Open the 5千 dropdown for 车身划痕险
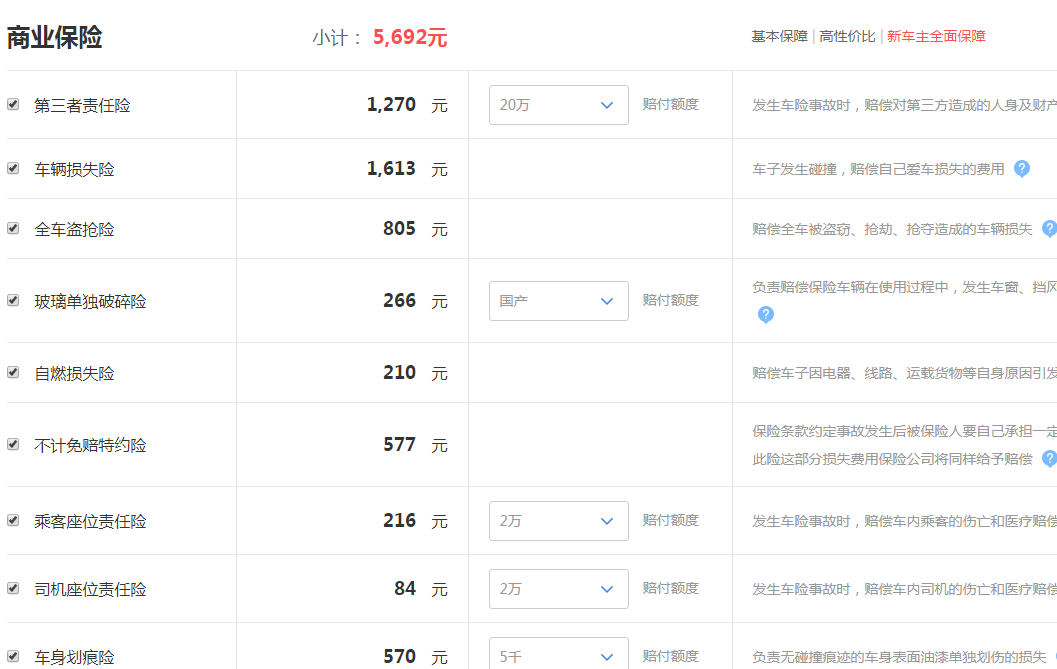 (x=559, y=653)
